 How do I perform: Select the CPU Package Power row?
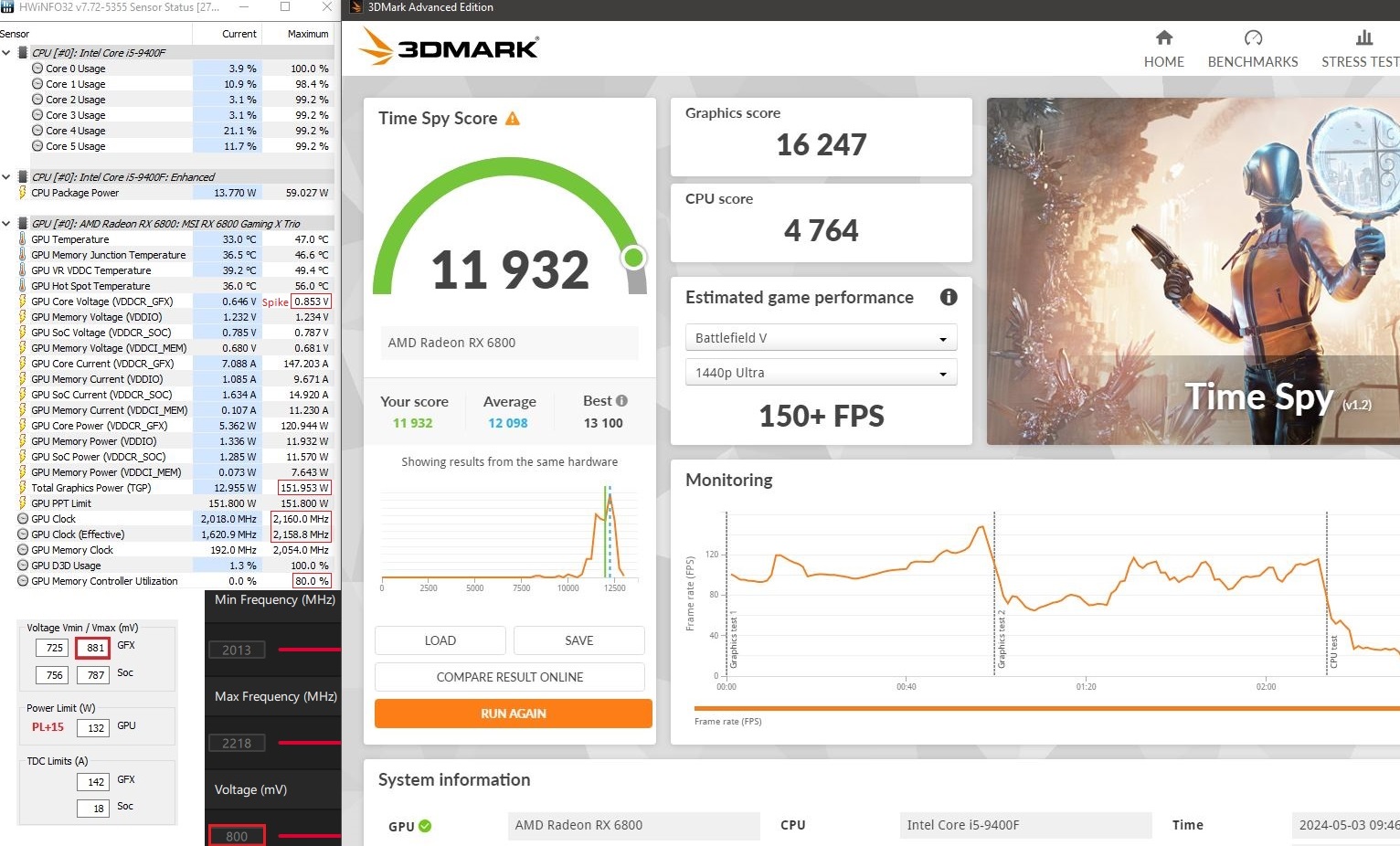pyautogui.click(x=167, y=193)
